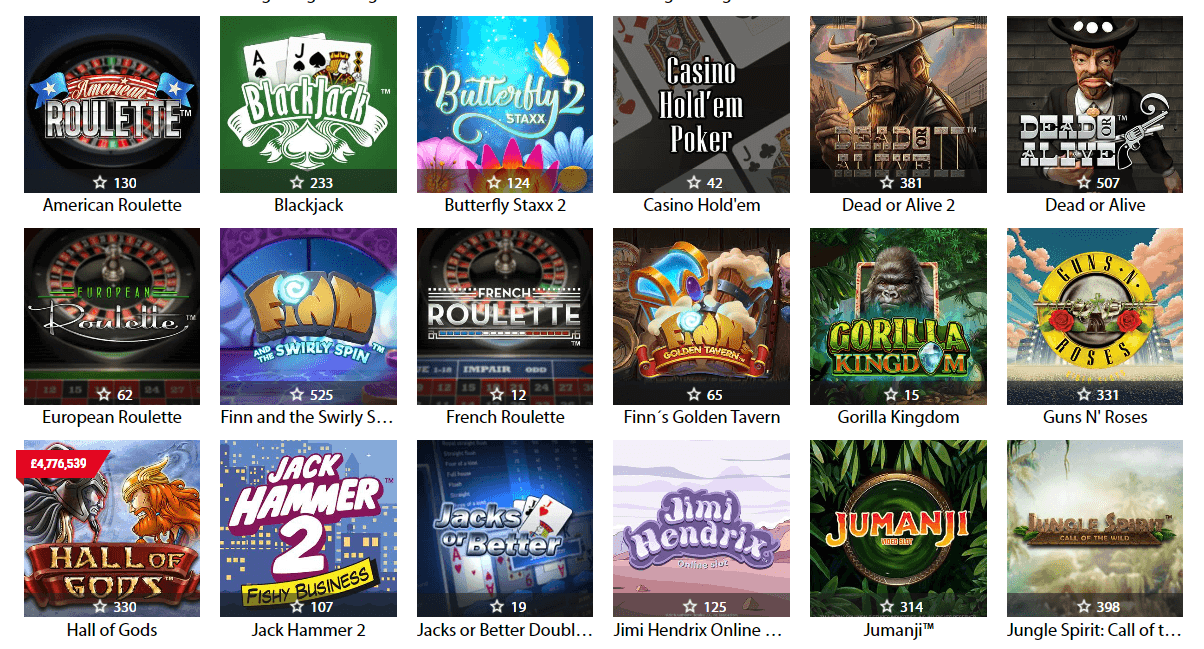
Task: Launch the European Roulette thumbnail
Action: (112, 316)
